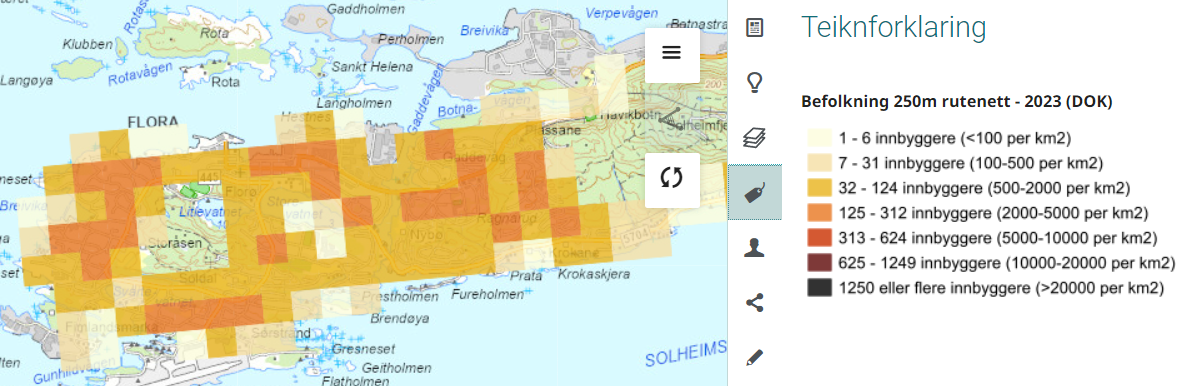Open the light bulb tips icon
The width and height of the screenshot is (1192, 386).
tap(754, 82)
